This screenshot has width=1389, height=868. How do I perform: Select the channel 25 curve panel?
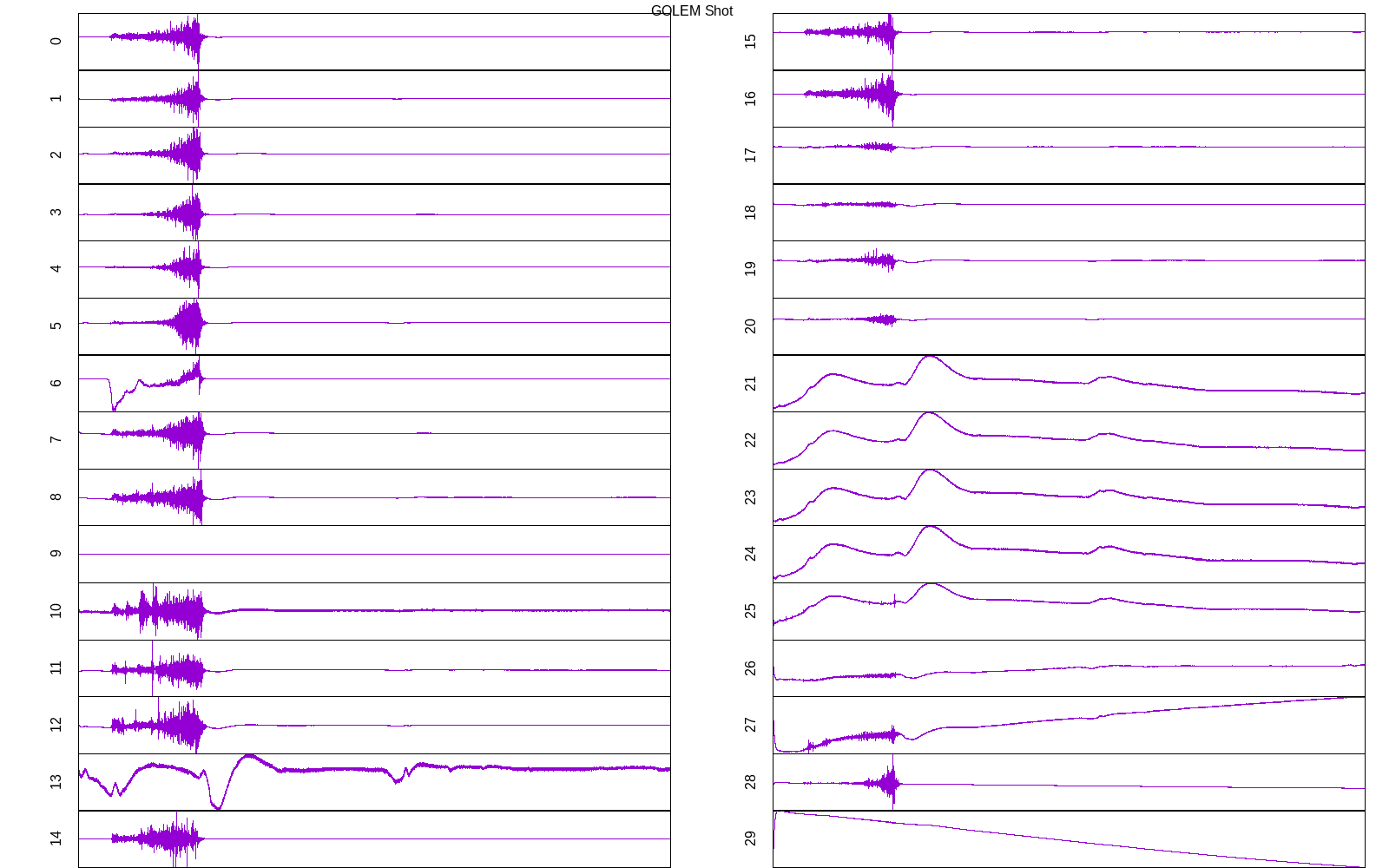[1069, 611]
